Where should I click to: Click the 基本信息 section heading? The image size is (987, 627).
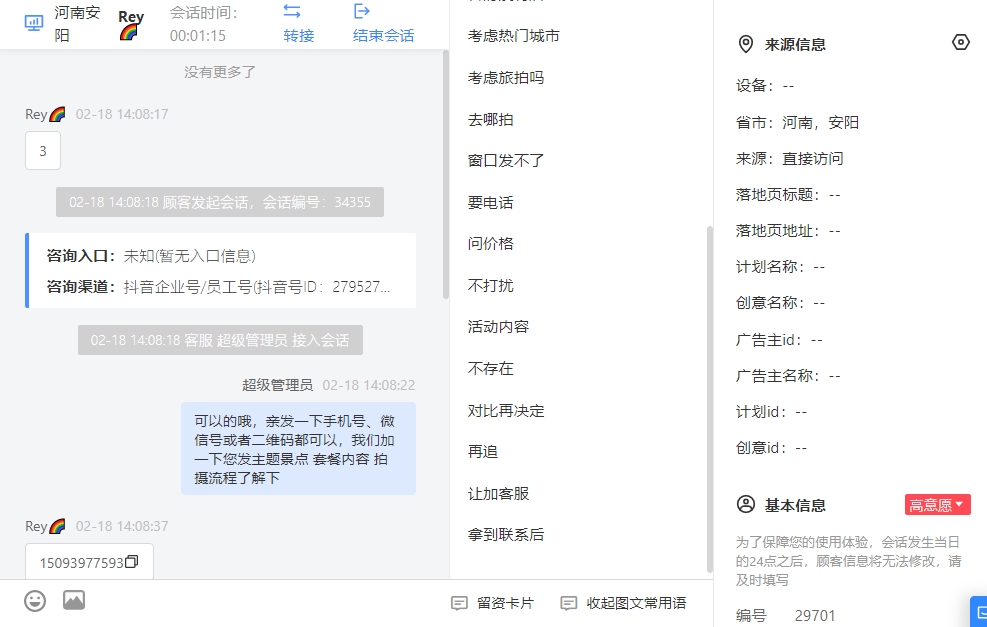tap(795, 505)
